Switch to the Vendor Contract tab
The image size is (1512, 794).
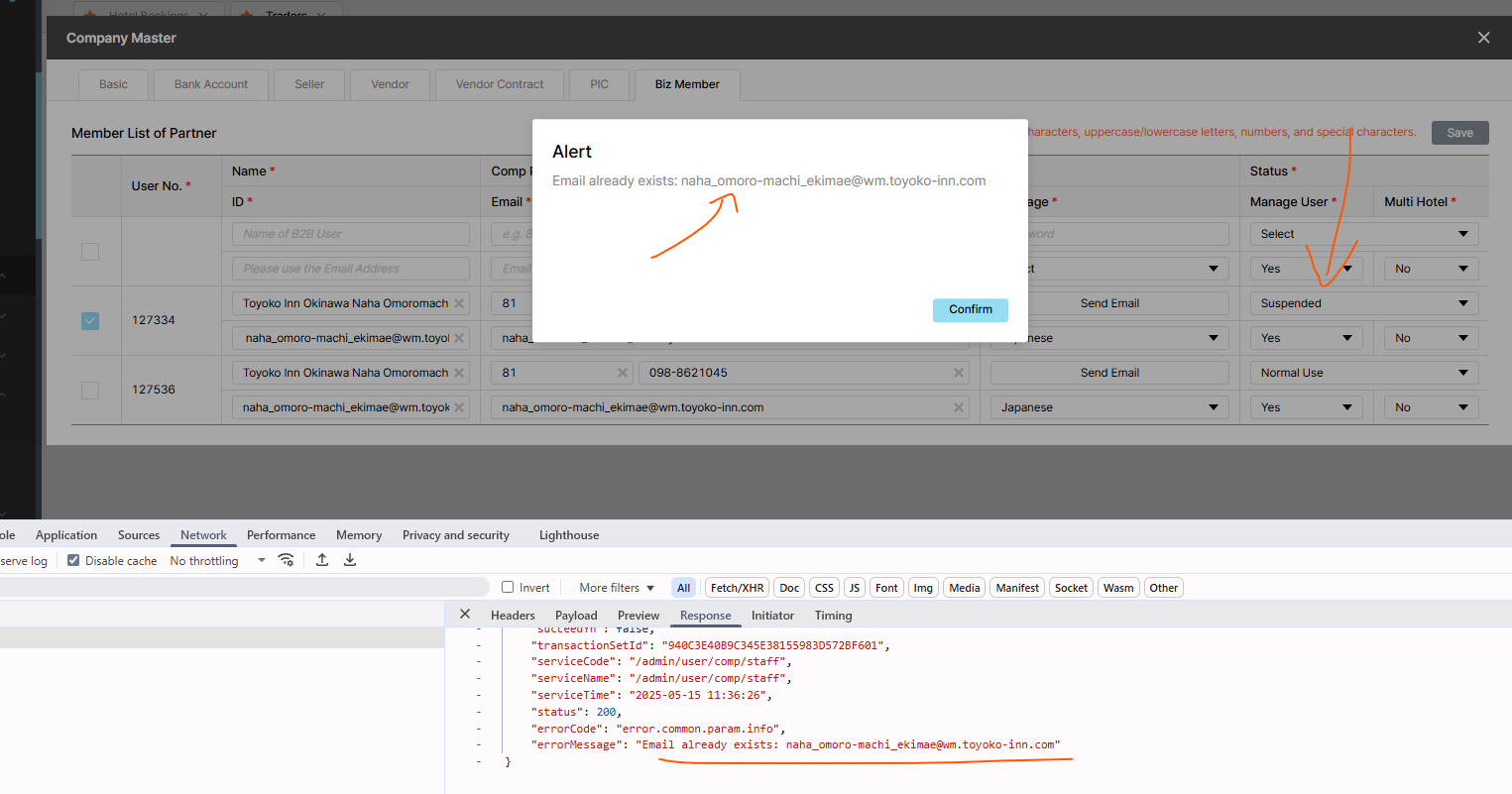tap(500, 84)
